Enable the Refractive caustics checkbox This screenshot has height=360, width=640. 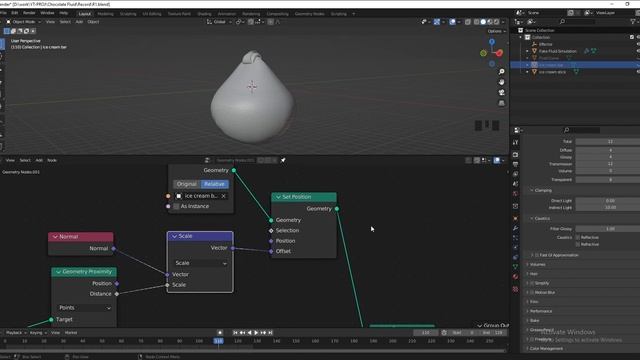pos(578,244)
